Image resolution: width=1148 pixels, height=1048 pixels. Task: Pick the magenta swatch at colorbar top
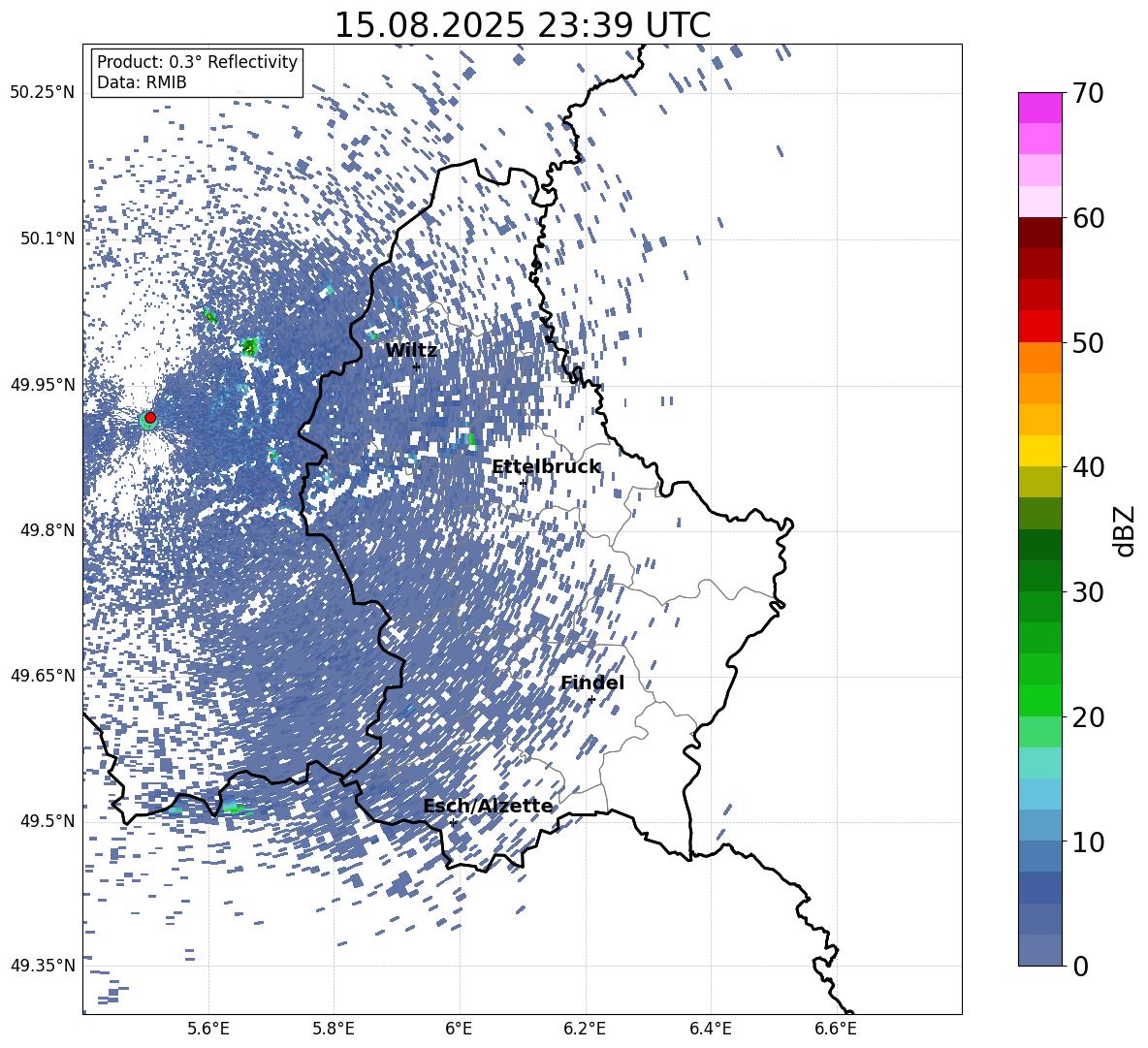point(1040,109)
